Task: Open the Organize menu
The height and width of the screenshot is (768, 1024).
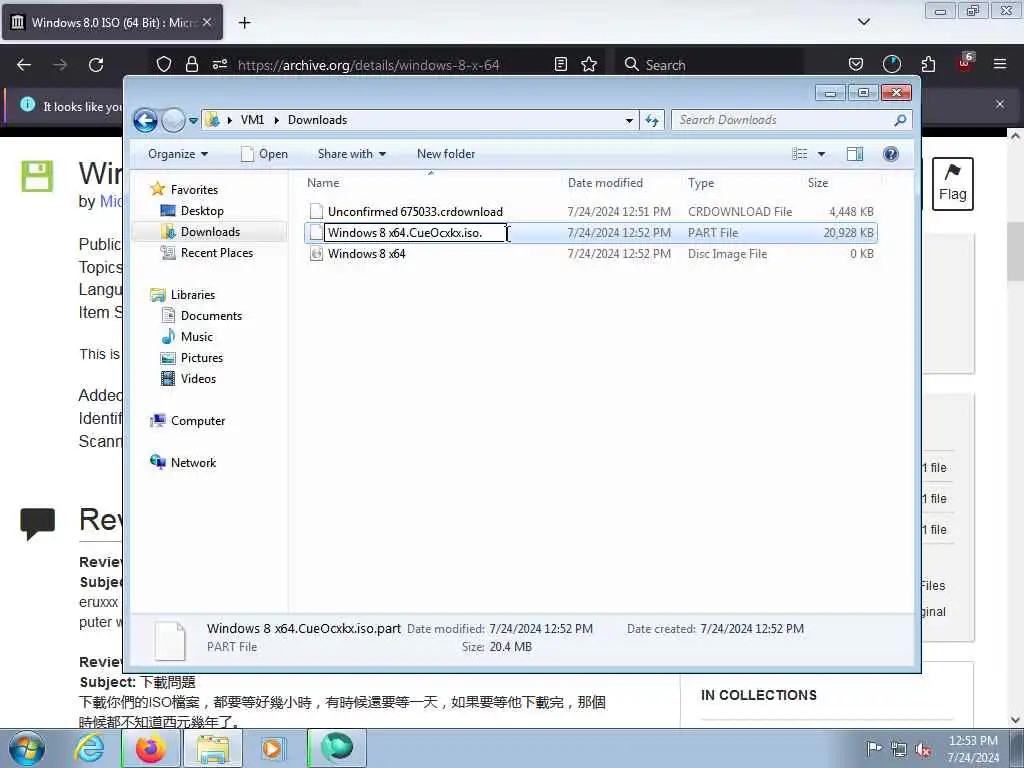Action: pyautogui.click(x=178, y=154)
